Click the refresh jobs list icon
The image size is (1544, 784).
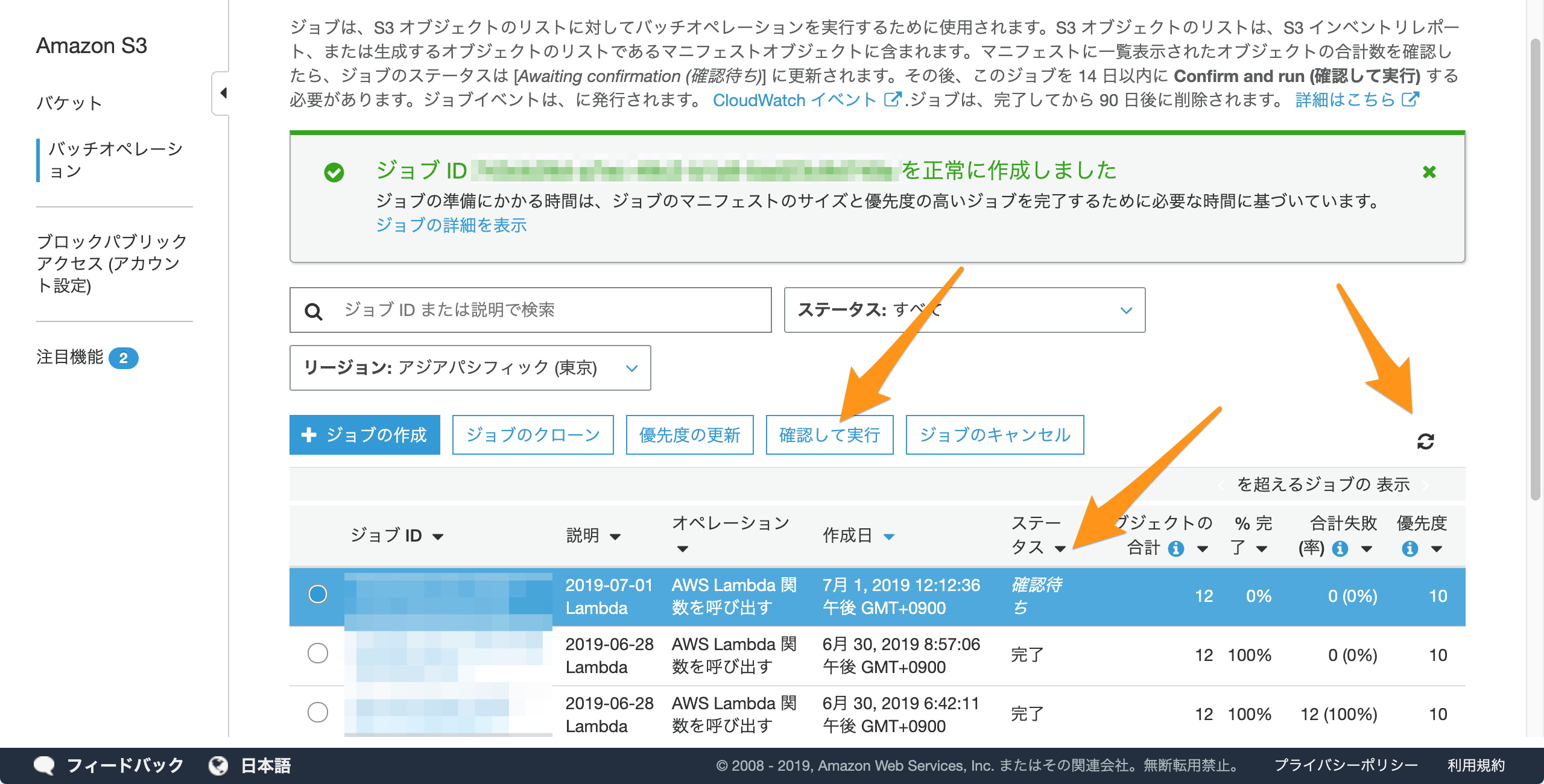point(1425,441)
